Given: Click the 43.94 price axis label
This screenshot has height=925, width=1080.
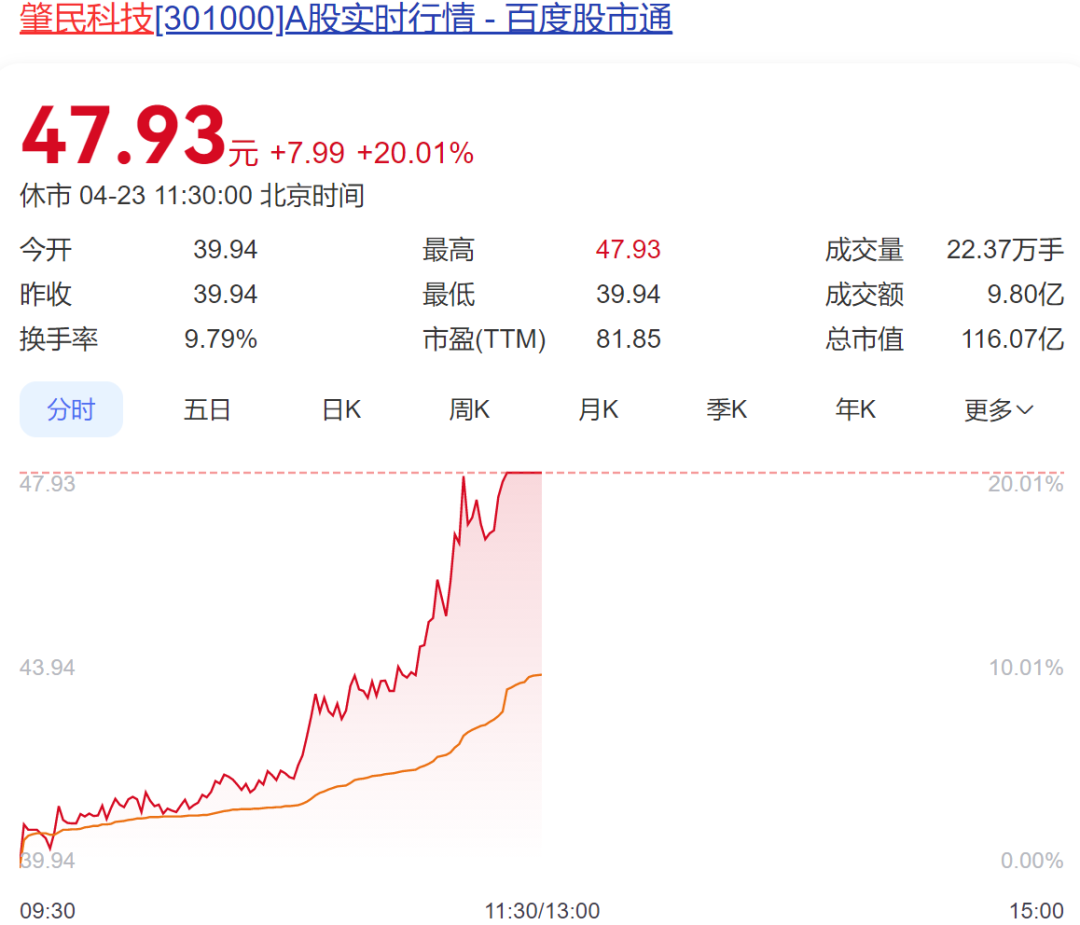Looking at the screenshot, I should pos(47,667).
